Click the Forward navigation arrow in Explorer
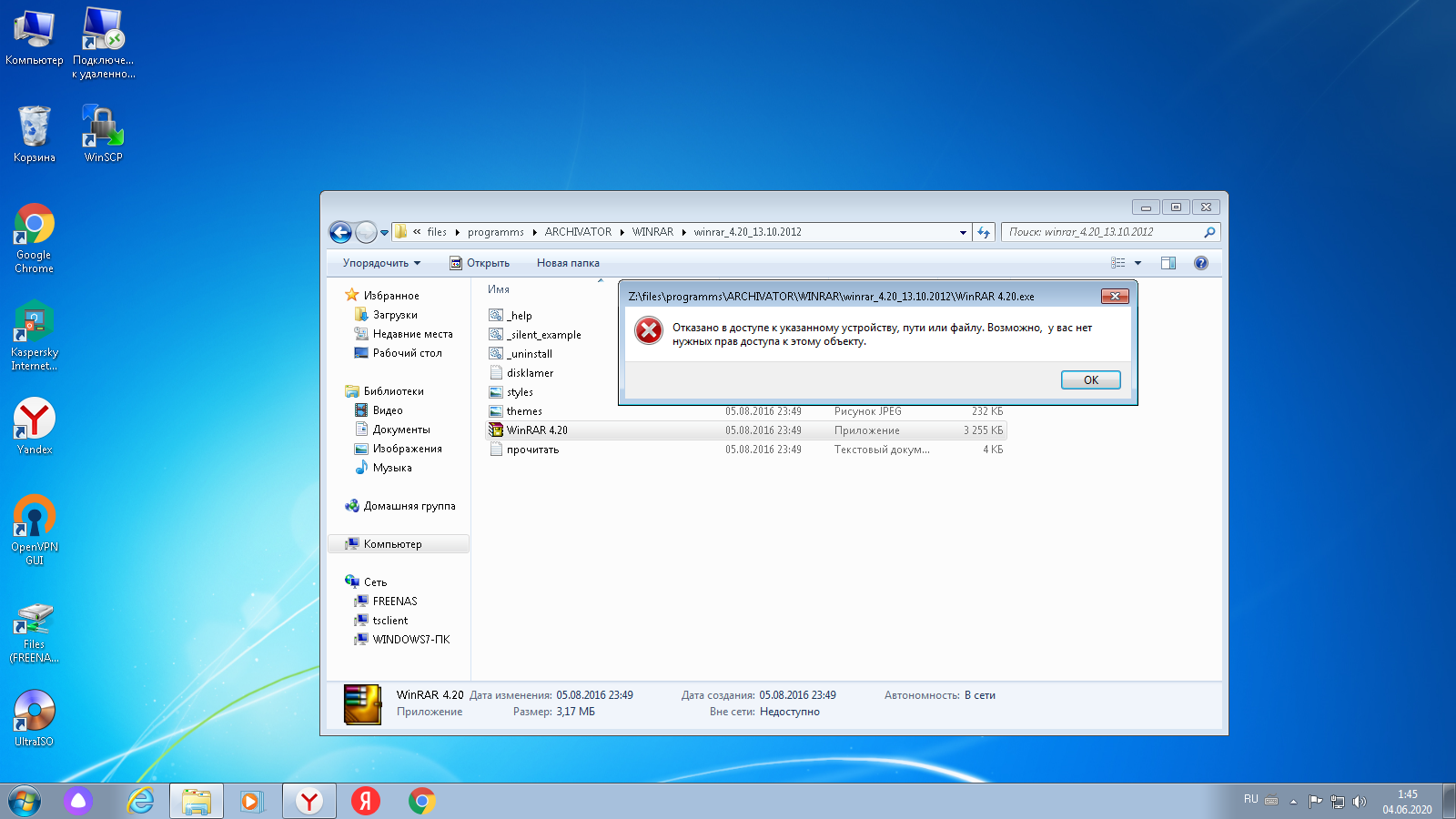Image resolution: width=1456 pixels, height=819 pixels. pyautogui.click(x=366, y=233)
